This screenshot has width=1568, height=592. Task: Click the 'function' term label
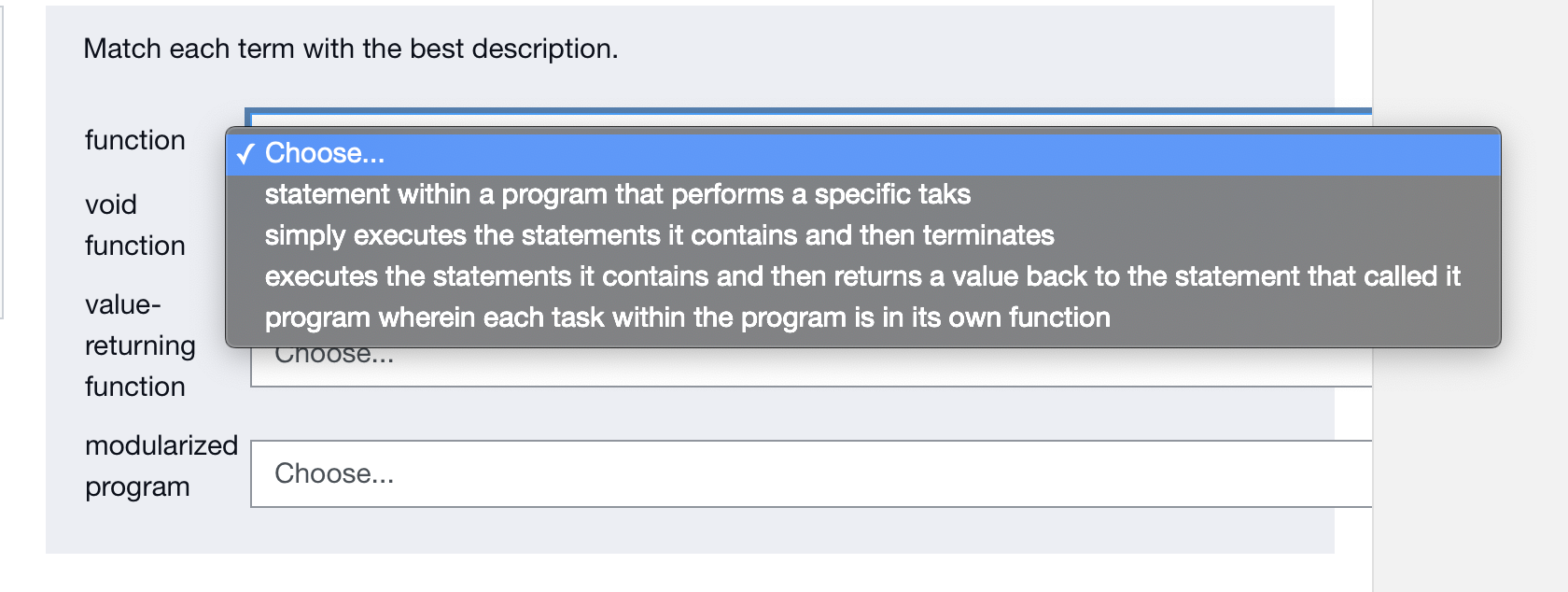135,140
